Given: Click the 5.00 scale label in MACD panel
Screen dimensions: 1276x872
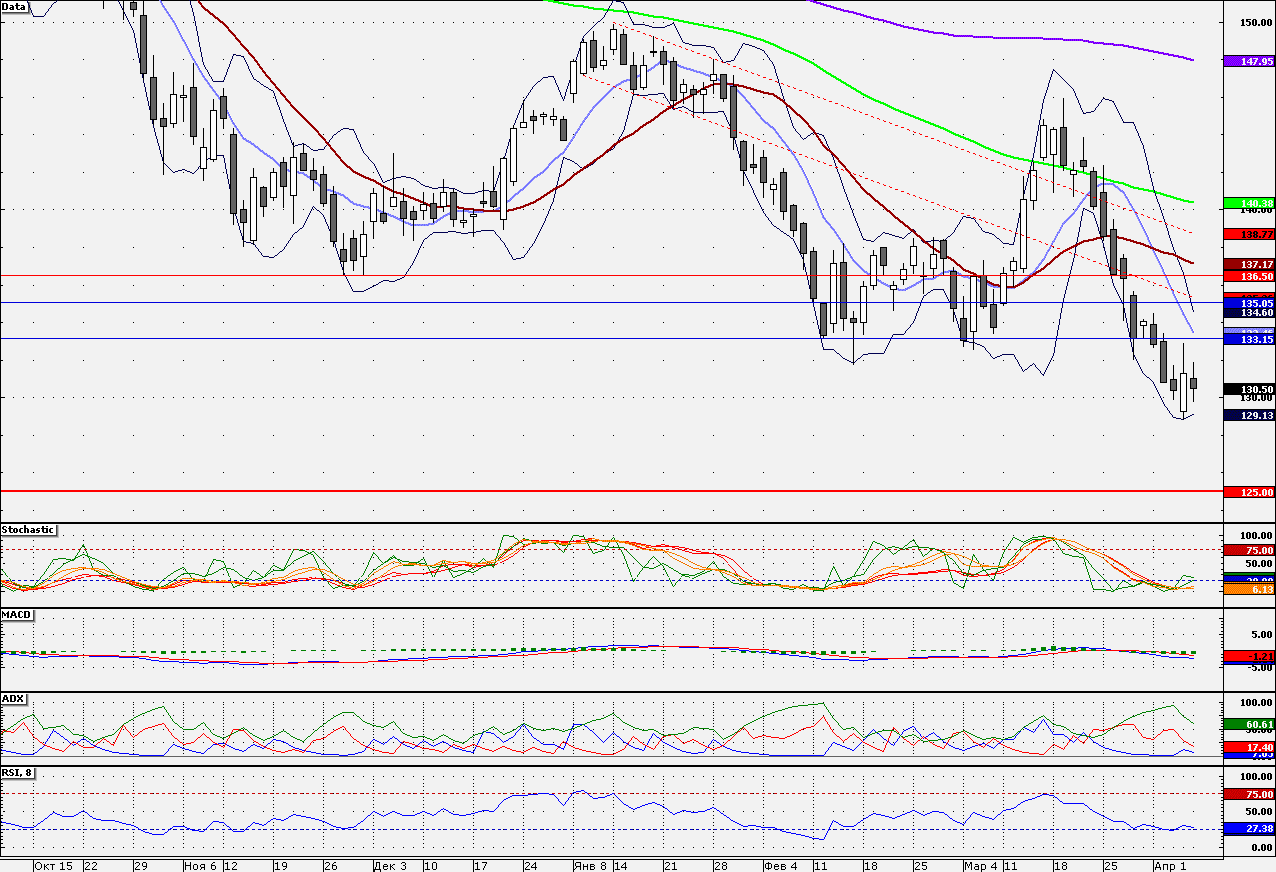Looking at the screenshot, I should [1262, 634].
